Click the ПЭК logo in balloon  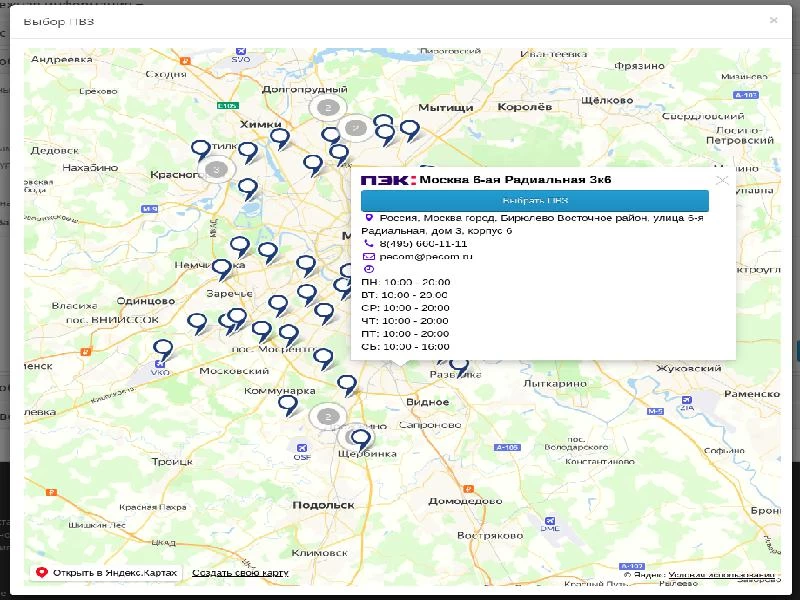point(388,180)
